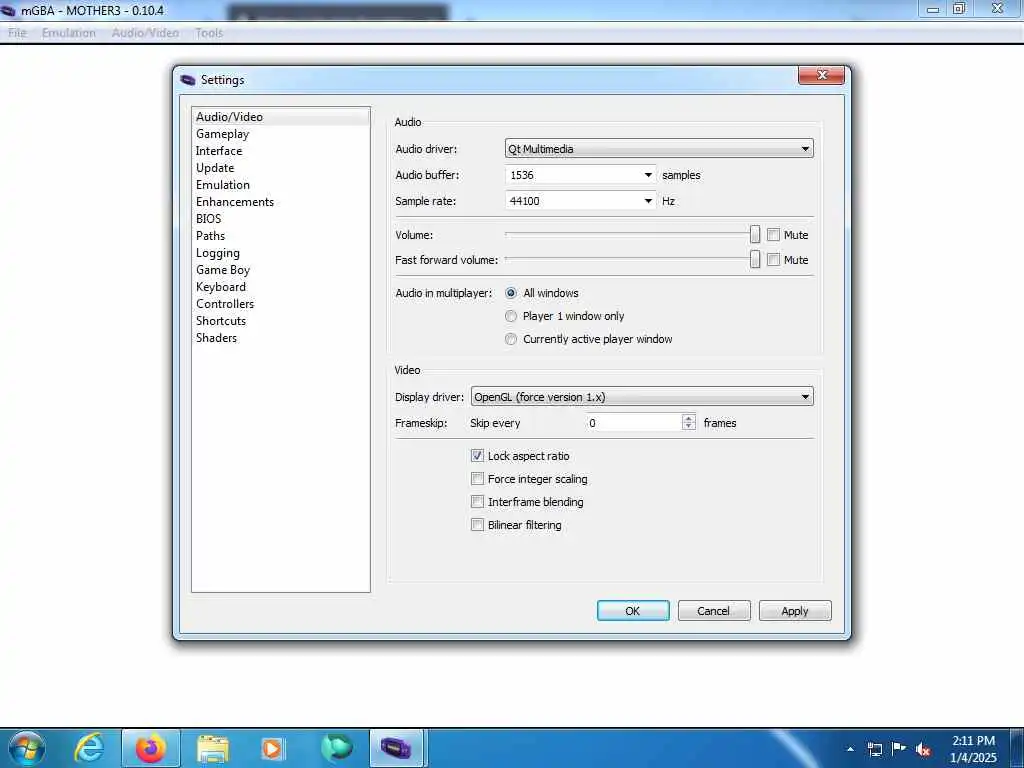Open the Shaders settings page
This screenshot has height=768, width=1024.
point(281,338)
